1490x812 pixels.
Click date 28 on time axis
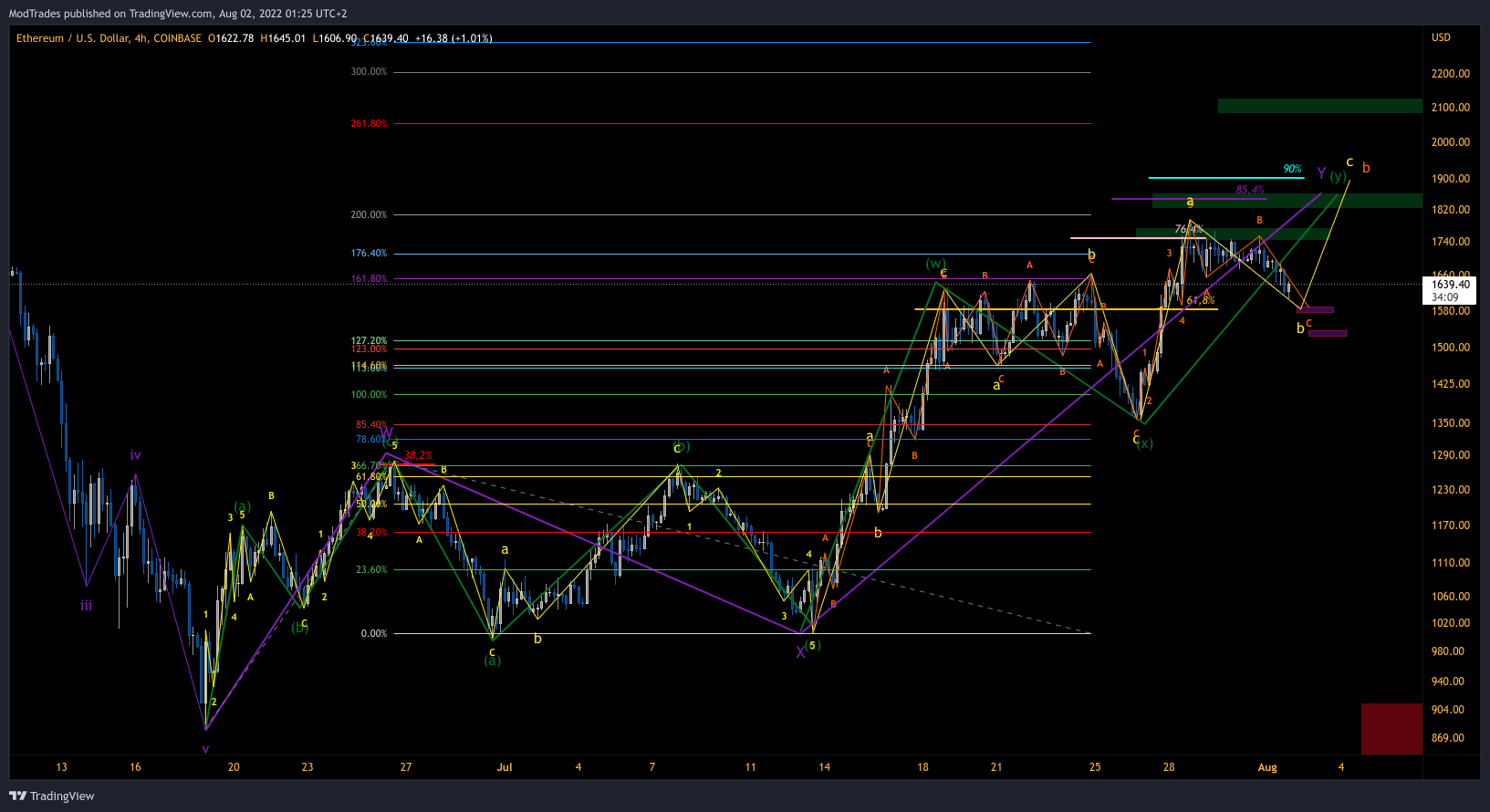click(1169, 767)
